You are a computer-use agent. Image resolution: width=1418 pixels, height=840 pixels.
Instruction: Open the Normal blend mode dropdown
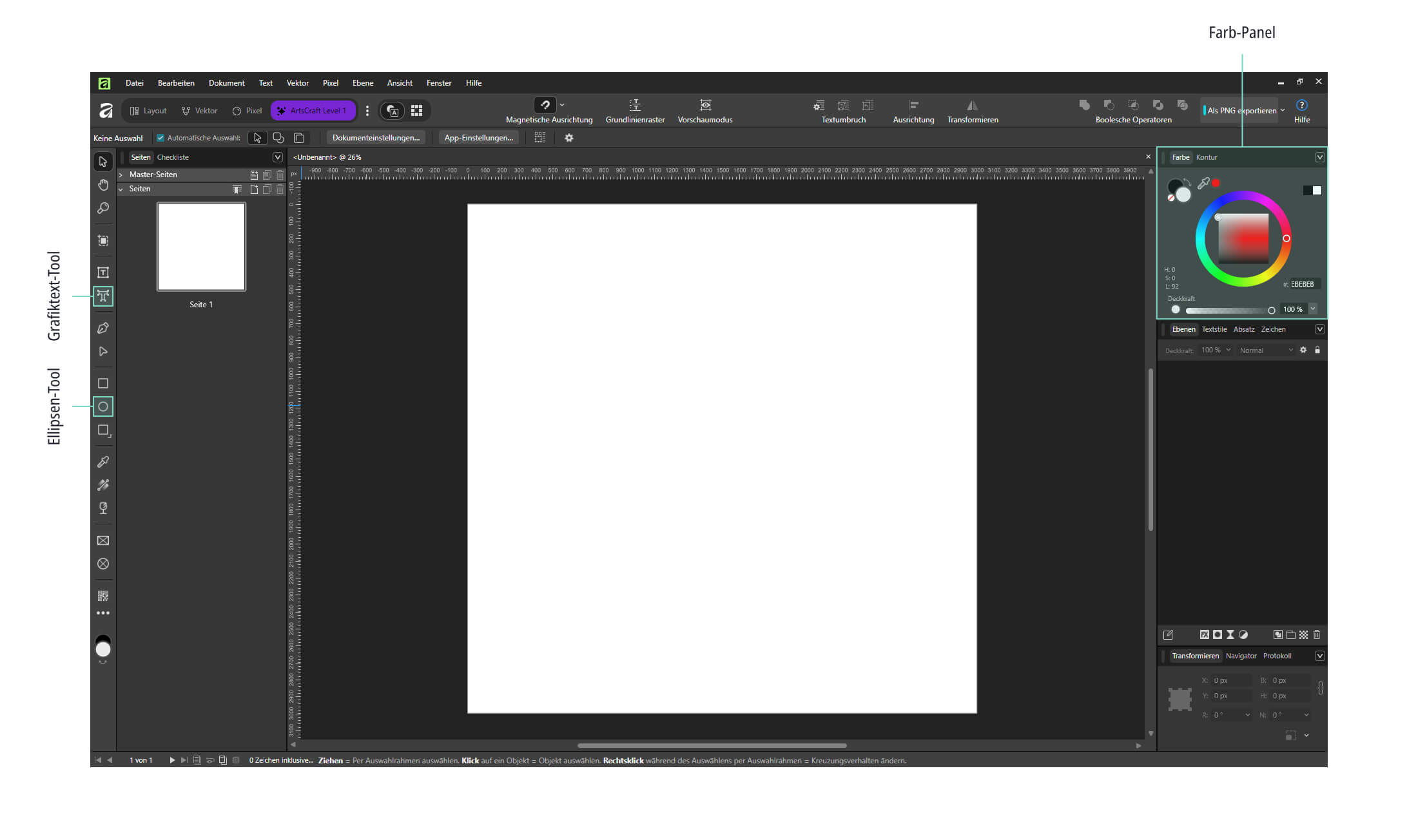[1266, 350]
